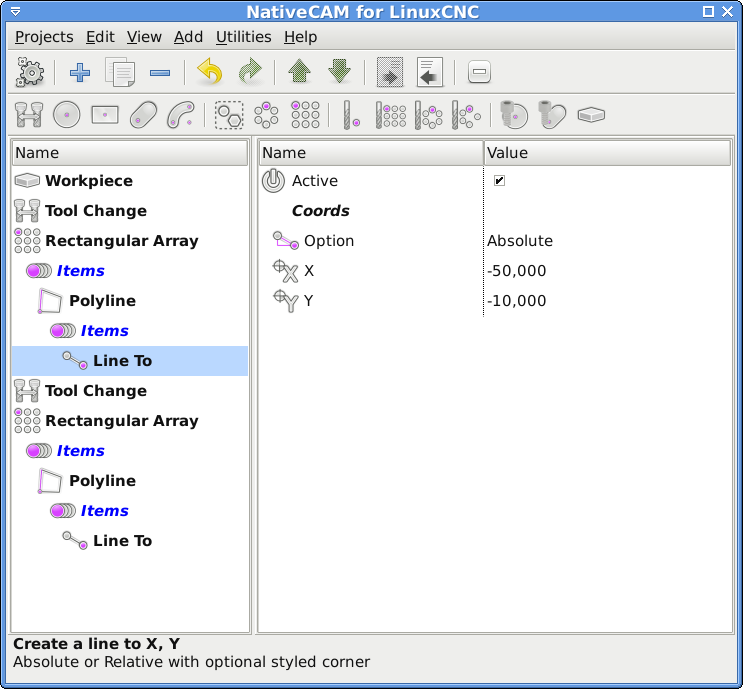Select the first Polyline item

coord(130,300)
